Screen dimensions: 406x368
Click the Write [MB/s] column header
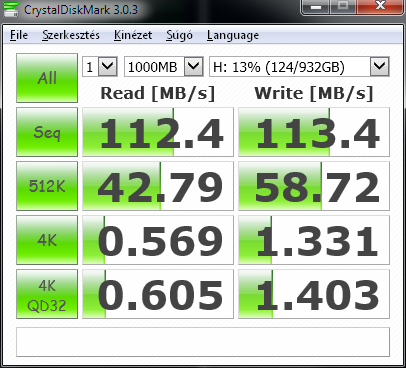(x=314, y=93)
